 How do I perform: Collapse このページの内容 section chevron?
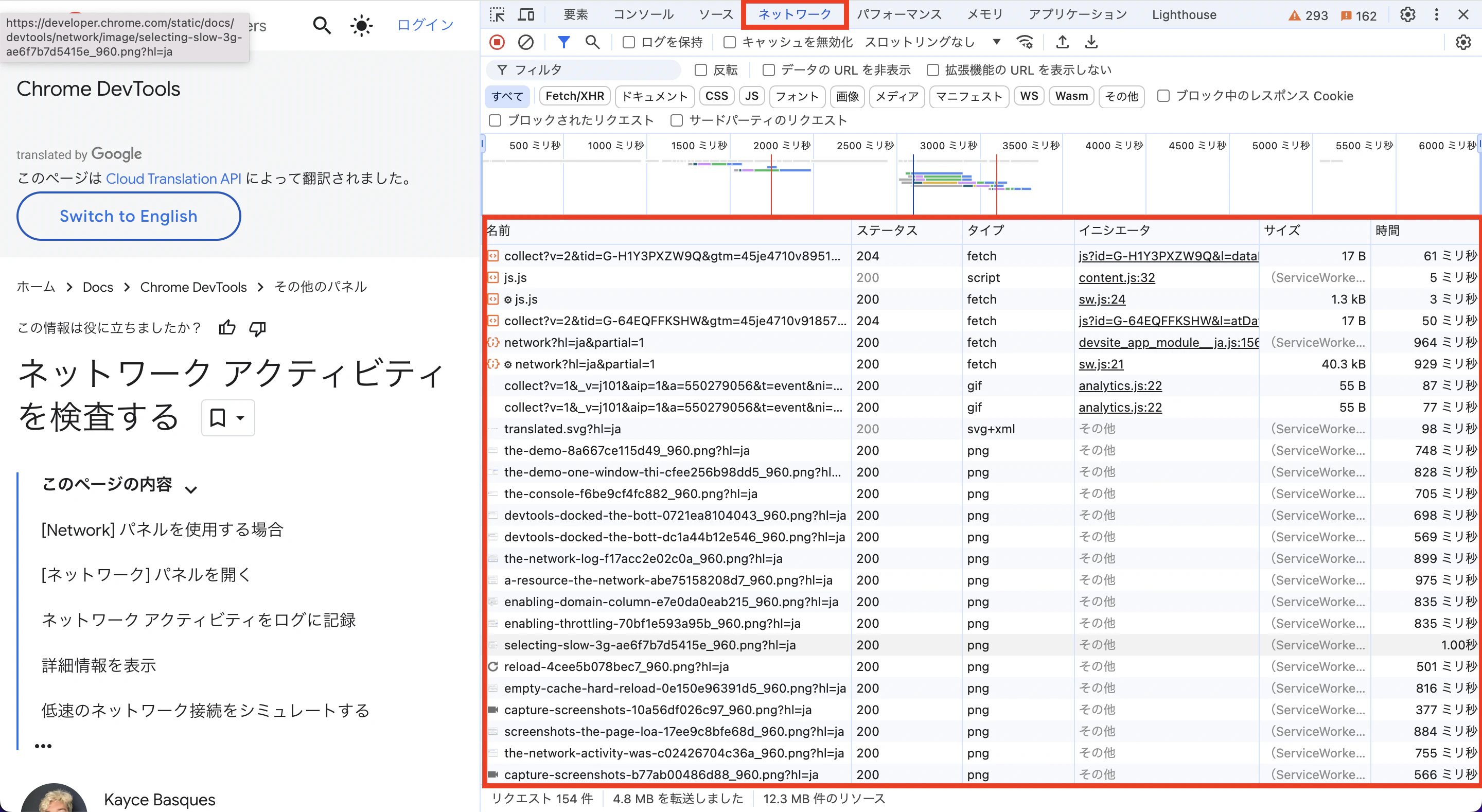[191, 489]
